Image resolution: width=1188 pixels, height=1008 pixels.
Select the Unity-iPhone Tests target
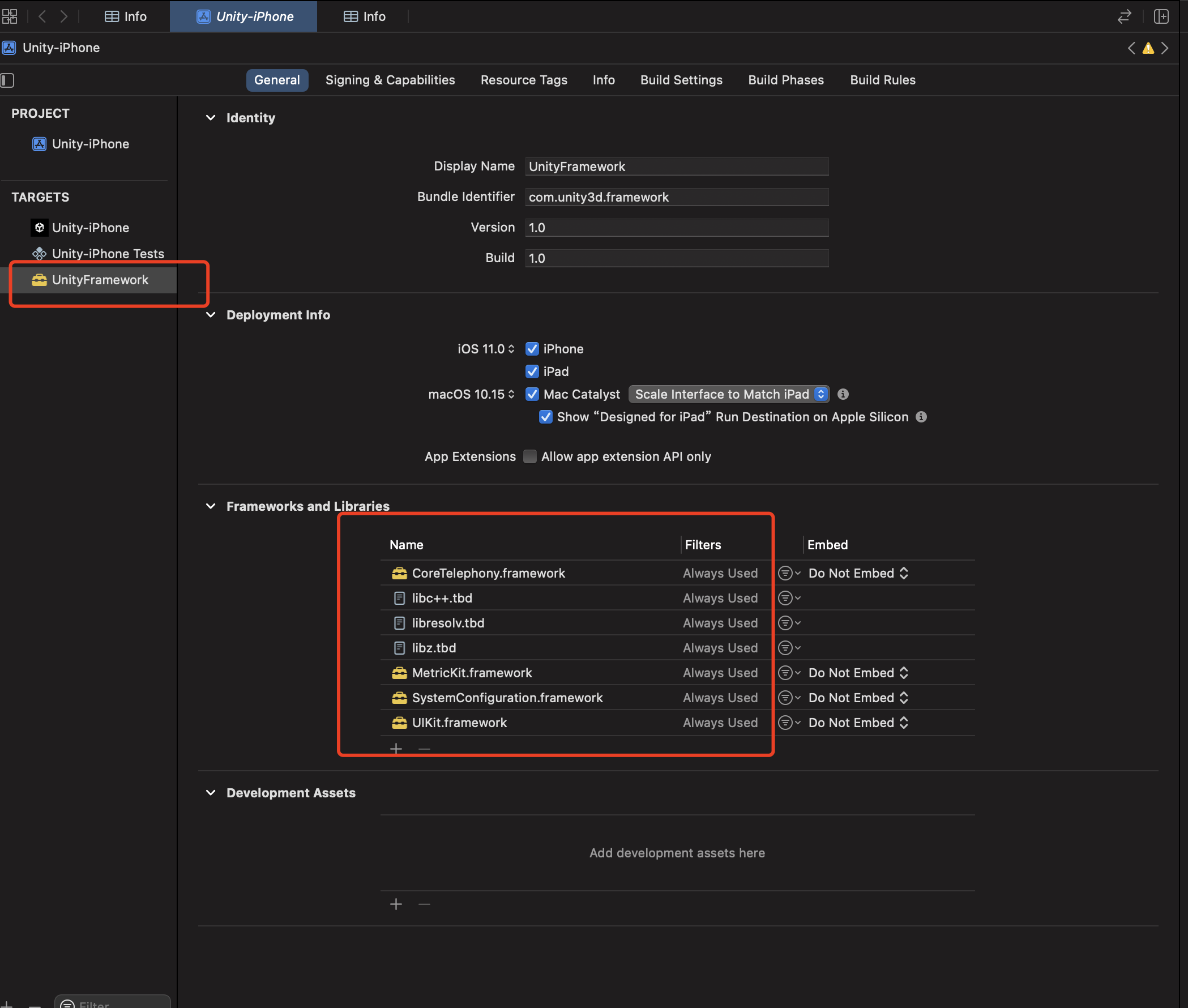pyautogui.click(x=108, y=254)
